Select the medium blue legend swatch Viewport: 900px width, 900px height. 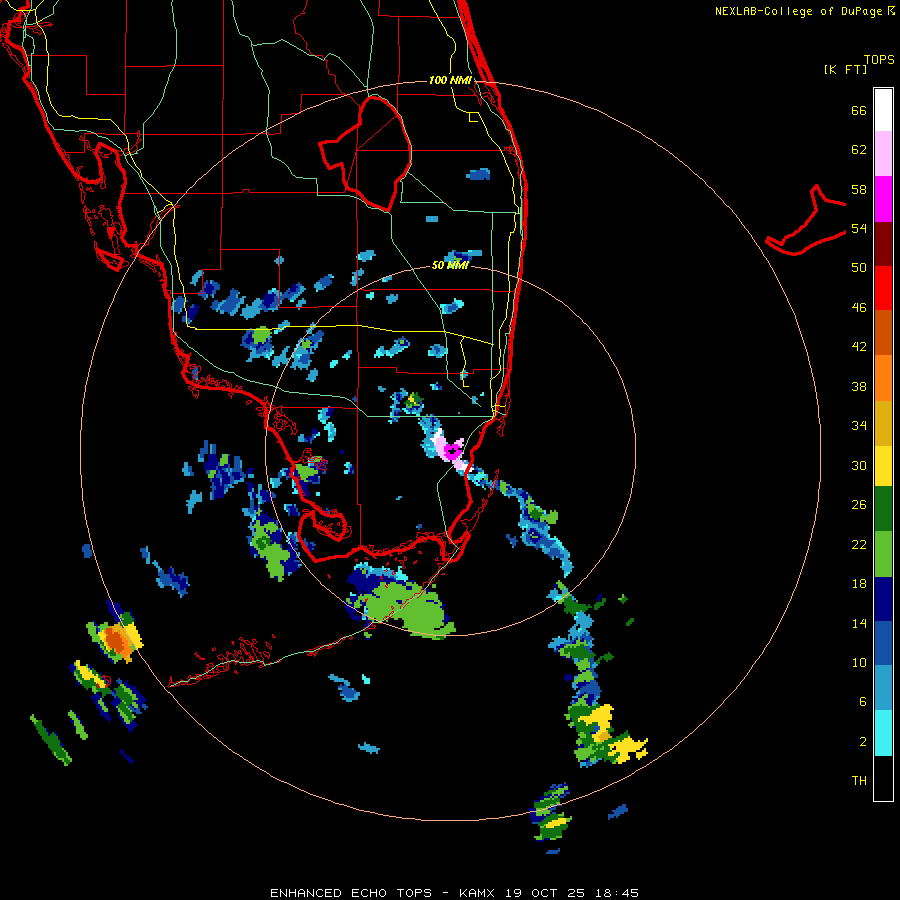coord(883,643)
